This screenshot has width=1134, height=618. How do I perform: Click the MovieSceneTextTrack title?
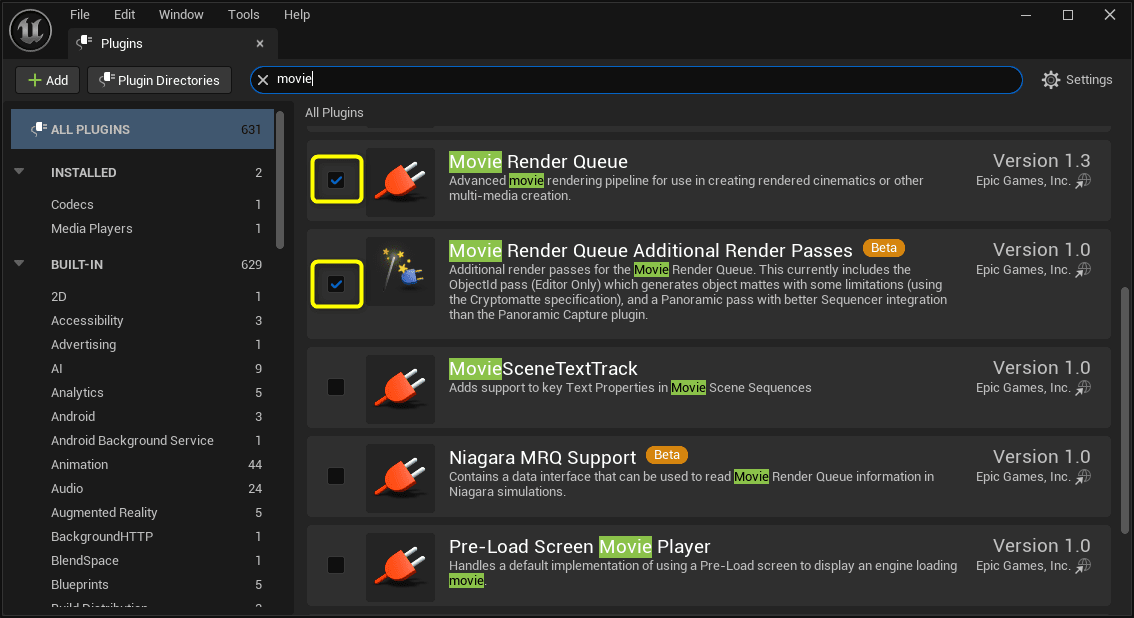(543, 369)
